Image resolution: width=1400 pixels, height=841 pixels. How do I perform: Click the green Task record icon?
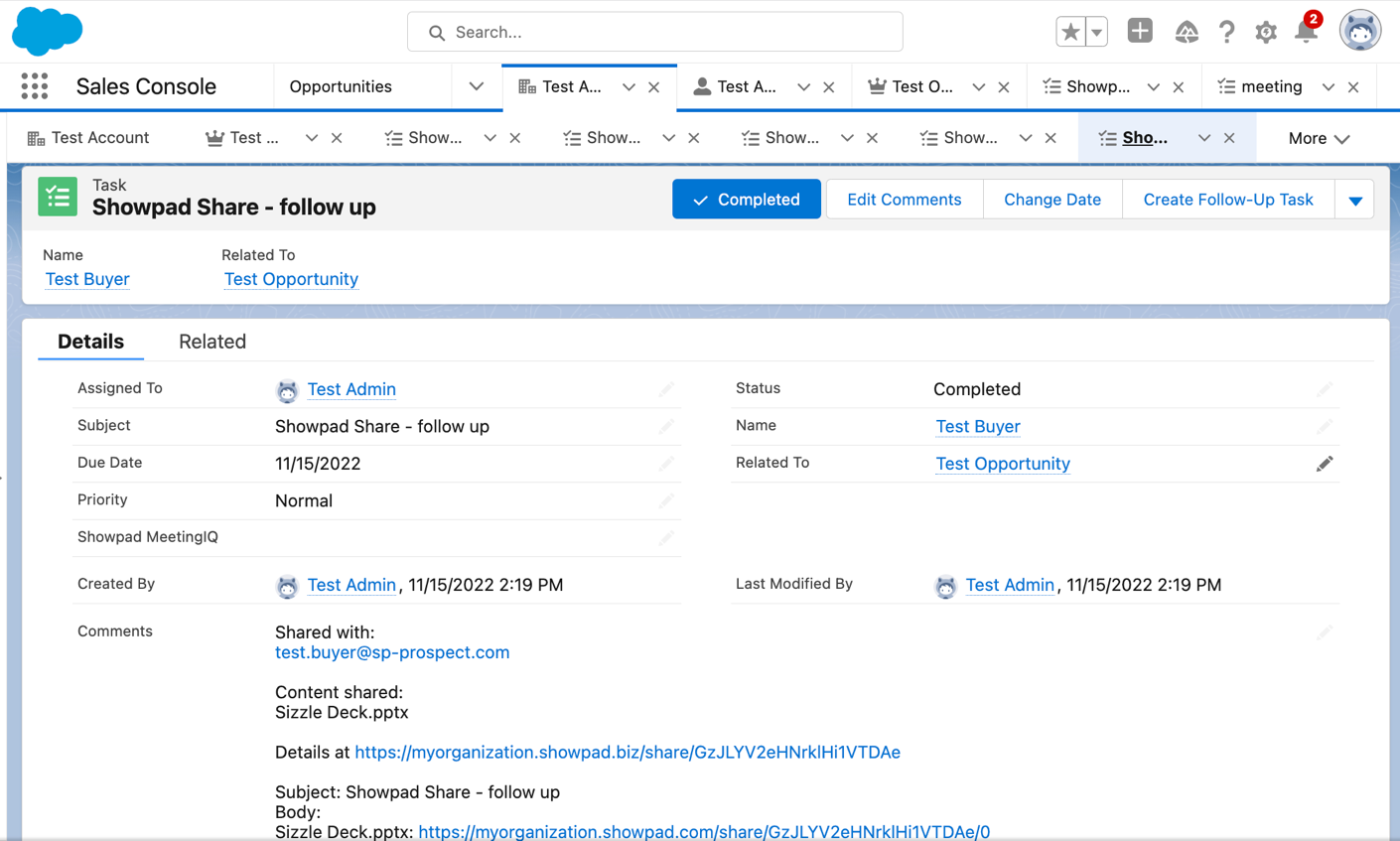57,196
